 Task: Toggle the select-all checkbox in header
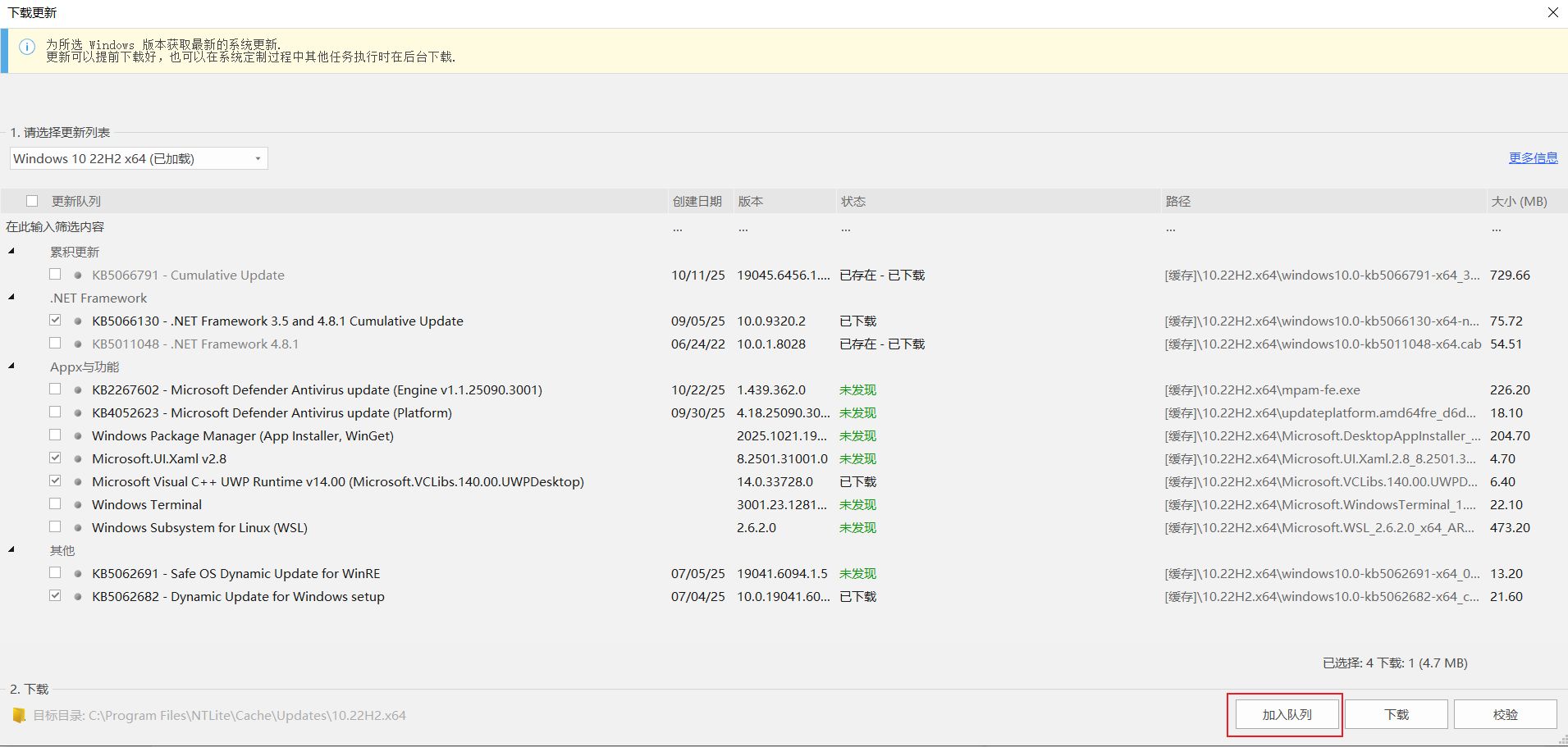pos(32,201)
